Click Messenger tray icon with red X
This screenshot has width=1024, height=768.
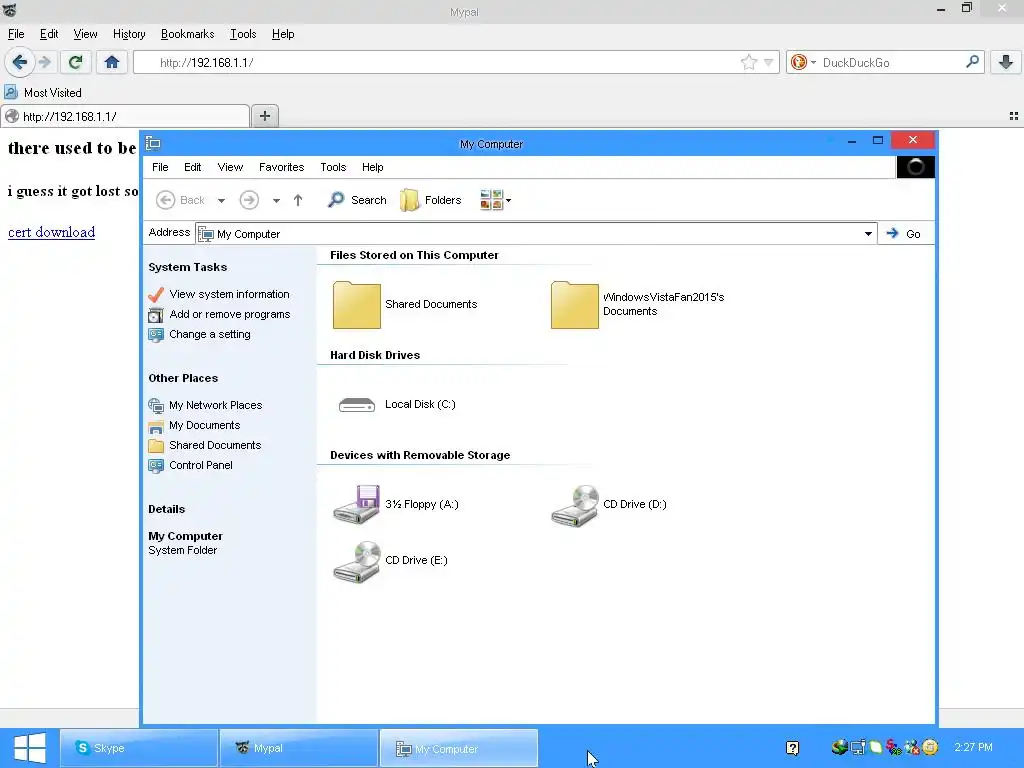[912, 747]
